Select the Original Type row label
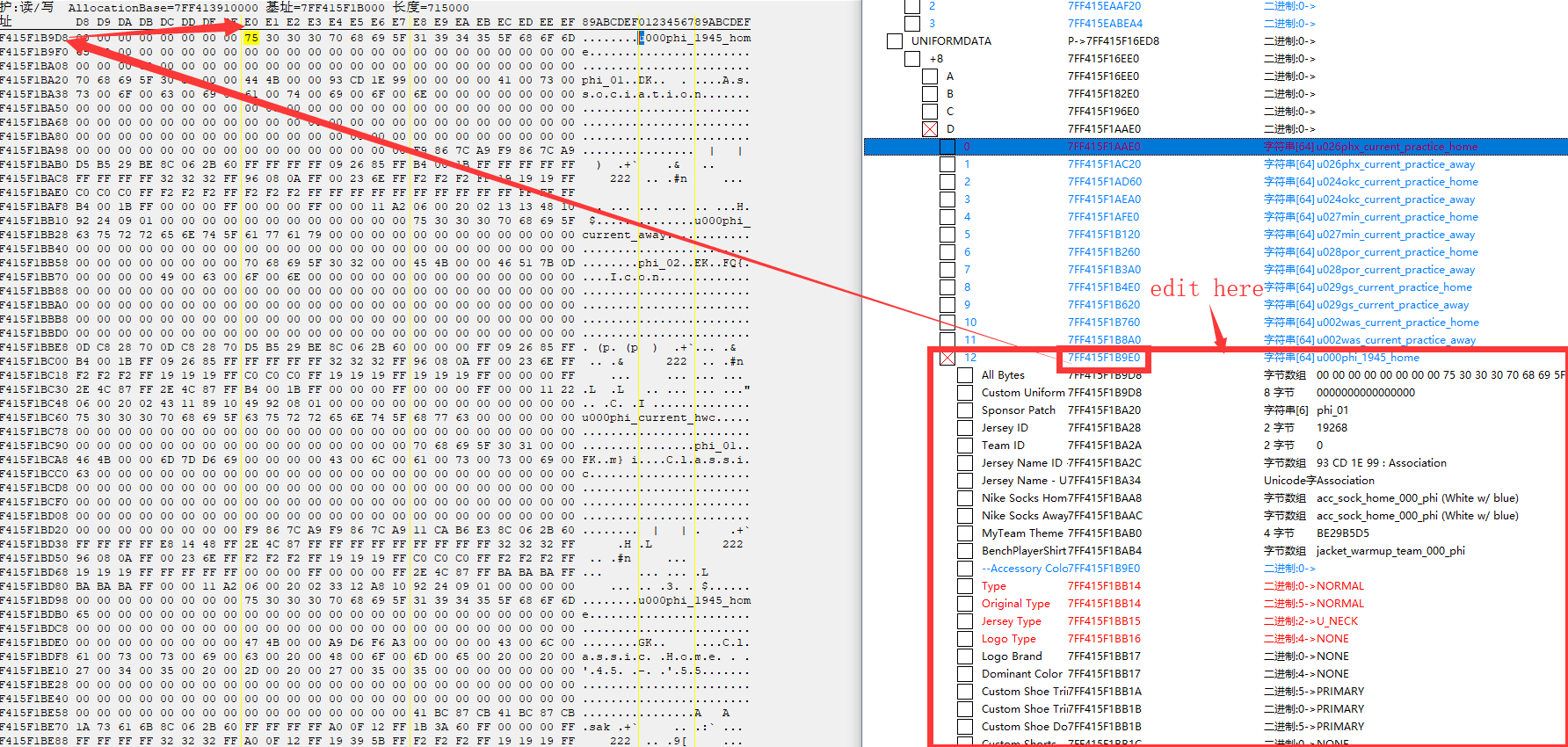Image resolution: width=1568 pixels, height=747 pixels. coord(1016,604)
